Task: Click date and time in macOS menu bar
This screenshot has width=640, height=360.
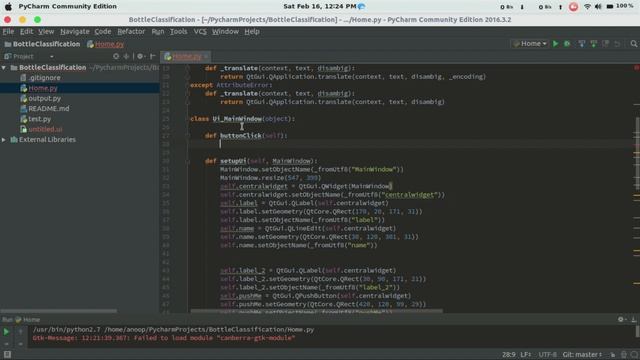Action: (320, 7)
